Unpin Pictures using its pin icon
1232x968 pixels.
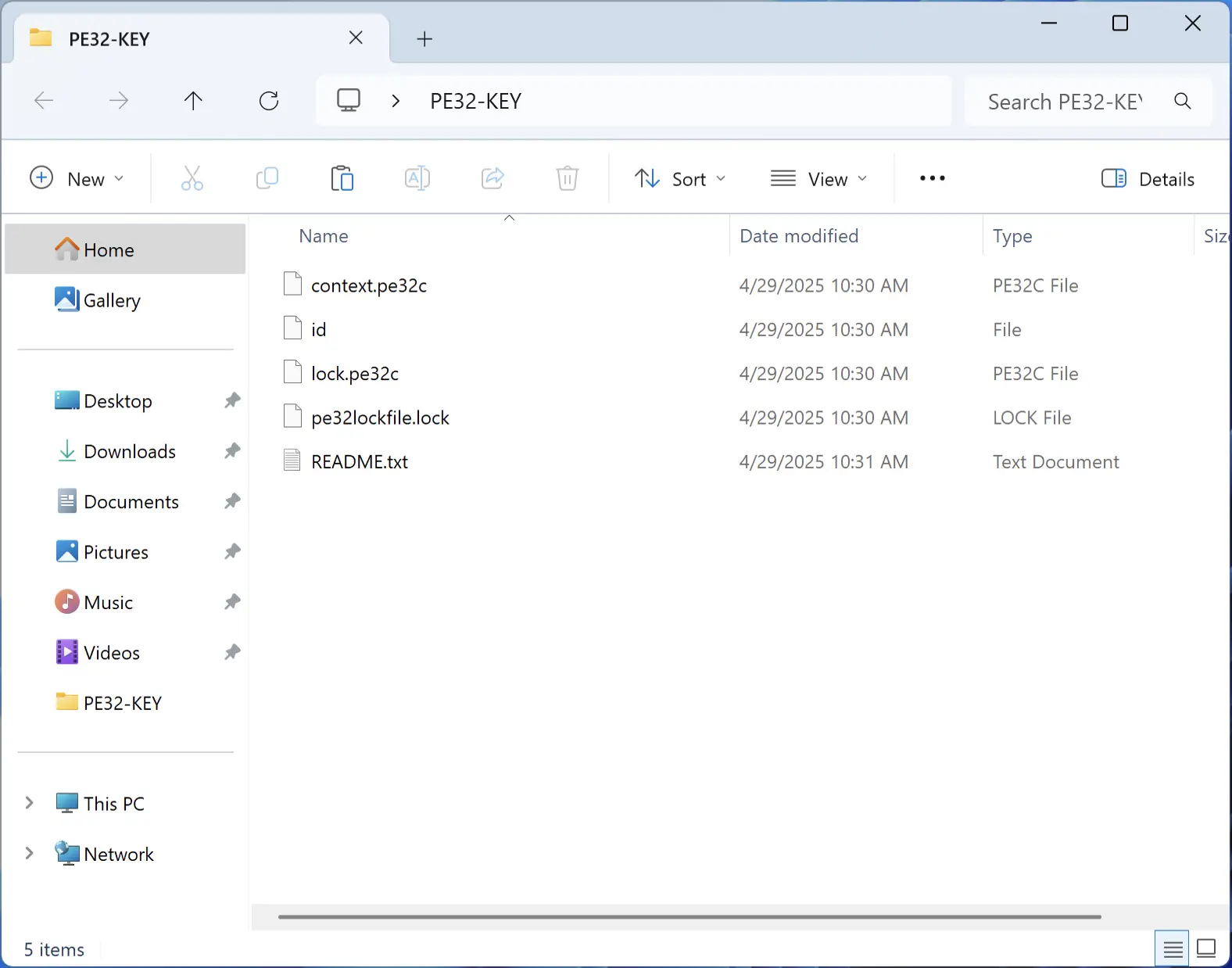[x=232, y=551]
